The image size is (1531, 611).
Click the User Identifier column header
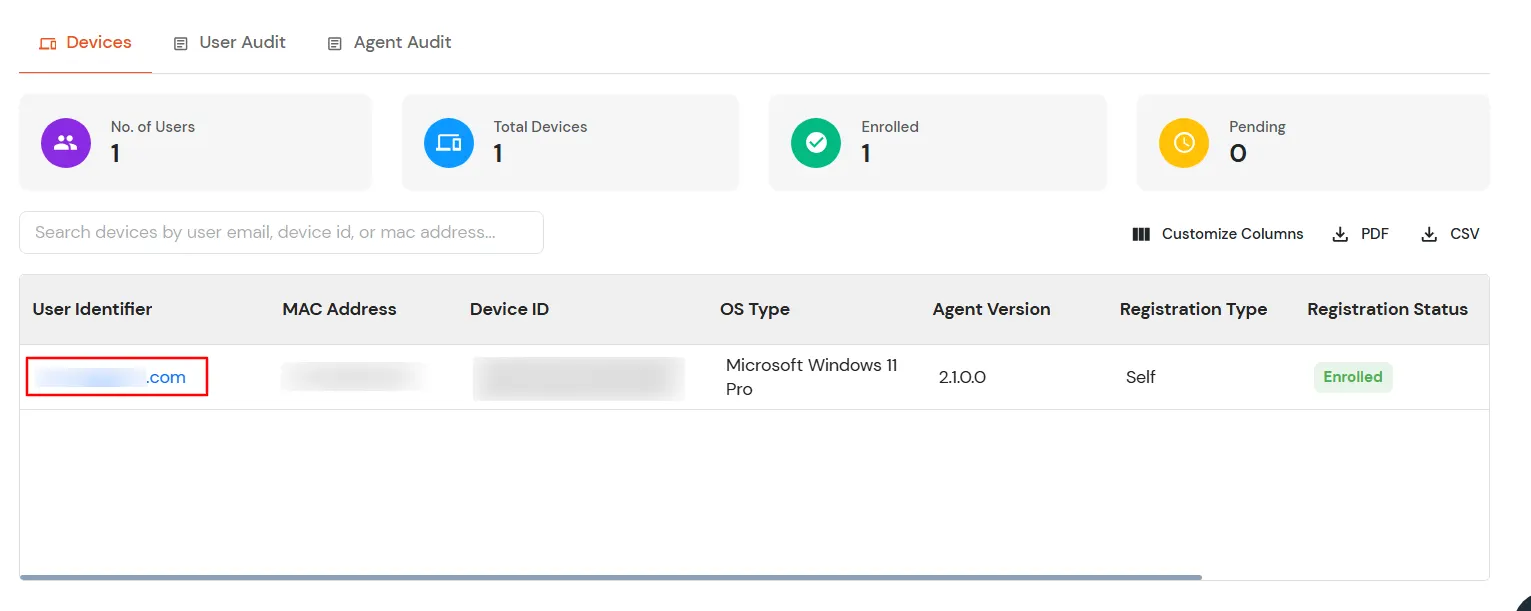click(92, 309)
